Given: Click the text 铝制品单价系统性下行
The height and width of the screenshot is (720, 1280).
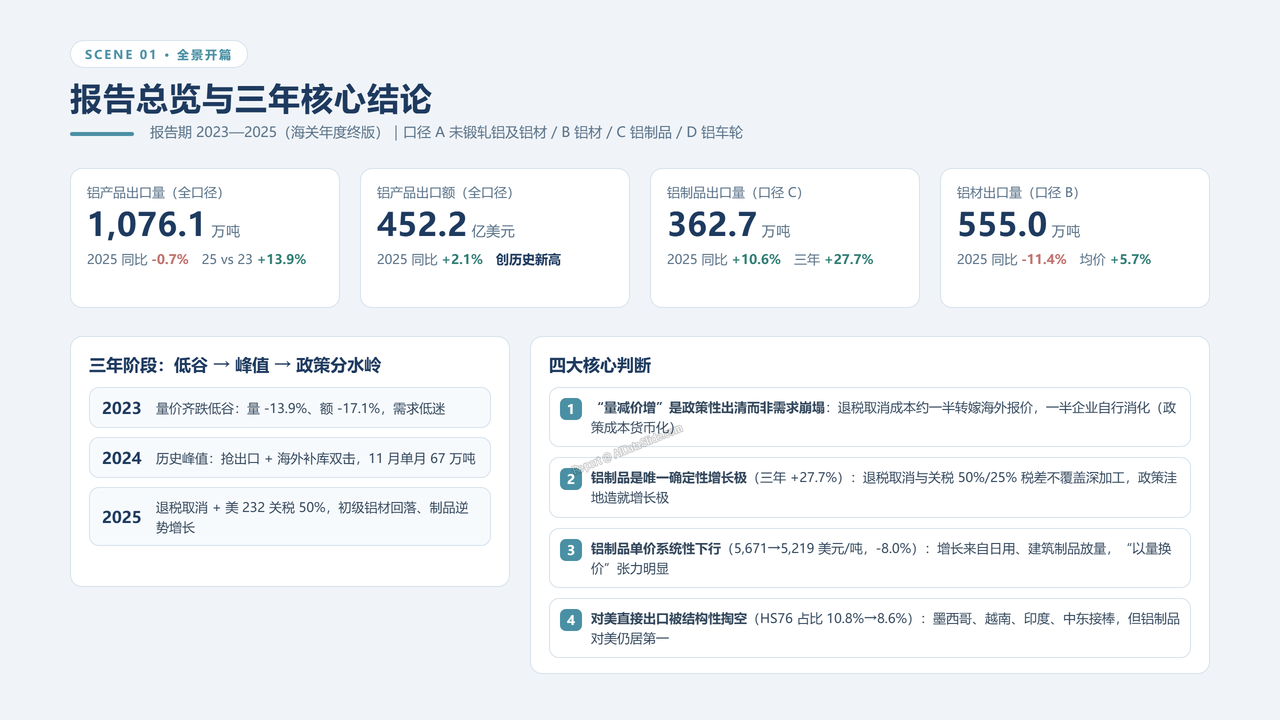Looking at the screenshot, I should point(656,549).
